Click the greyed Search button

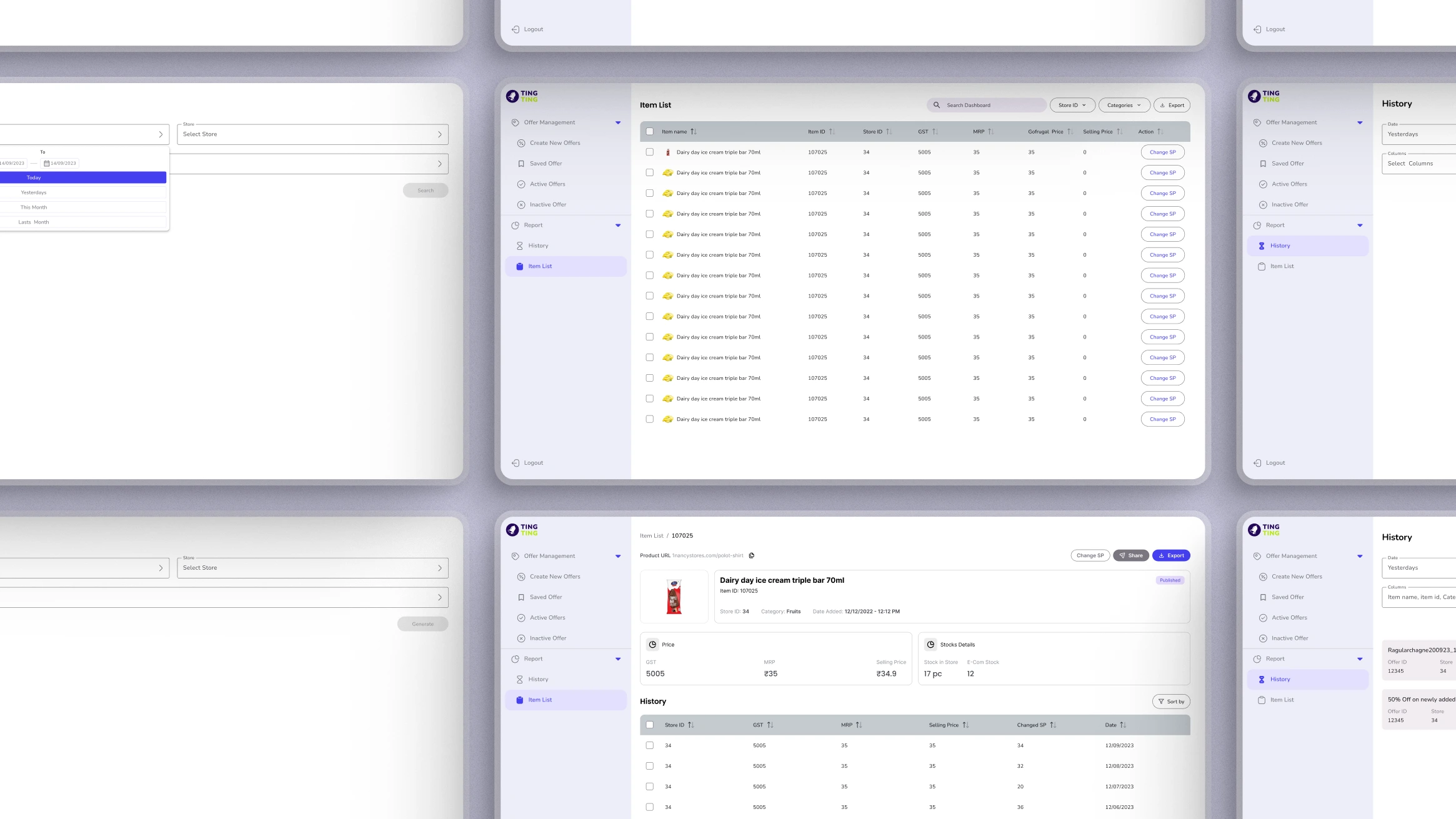tap(426, 191)
